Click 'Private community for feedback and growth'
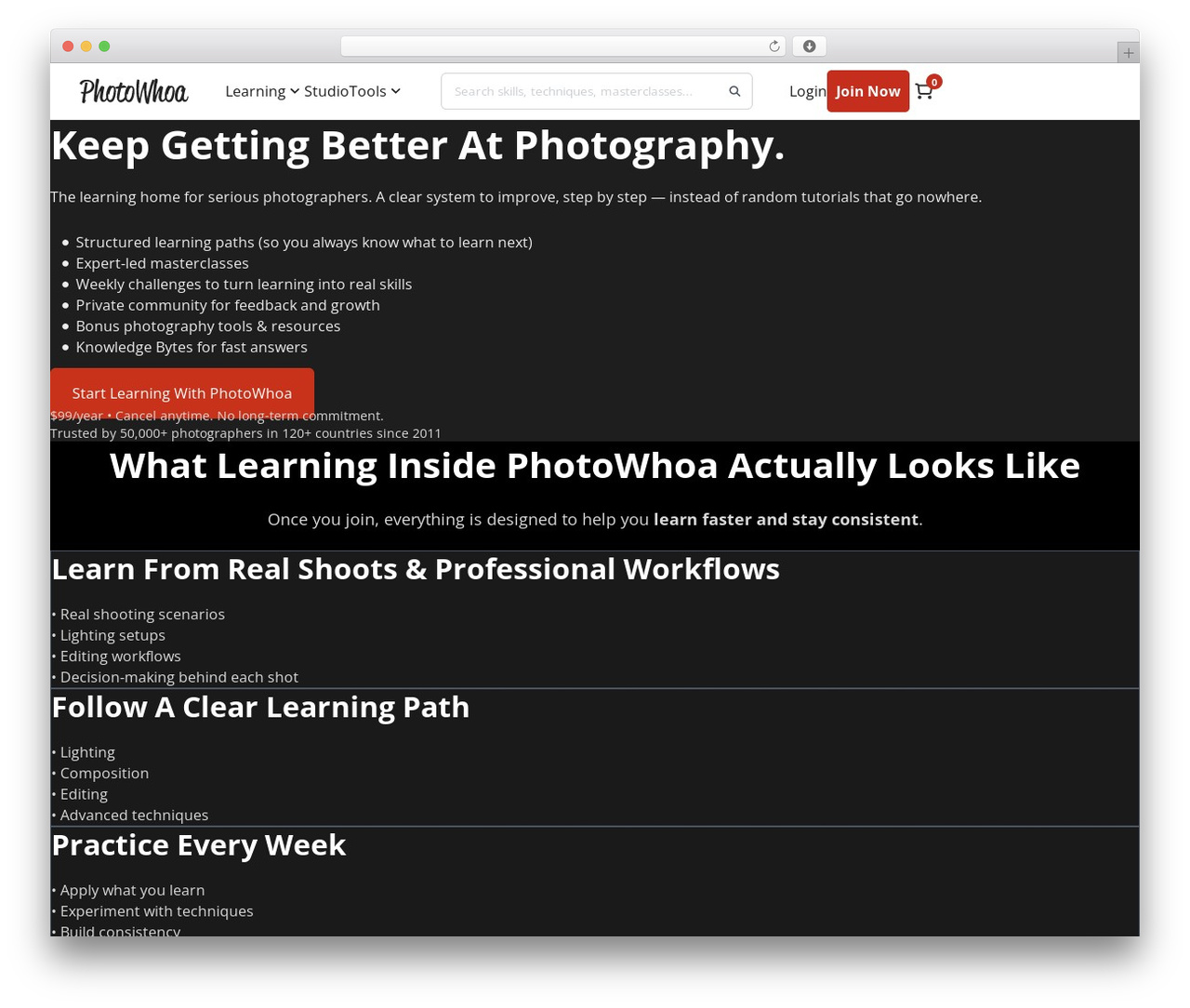The width and height of the screenshot is (1190, 1008). pyautogui.click(x=228, y=305)
